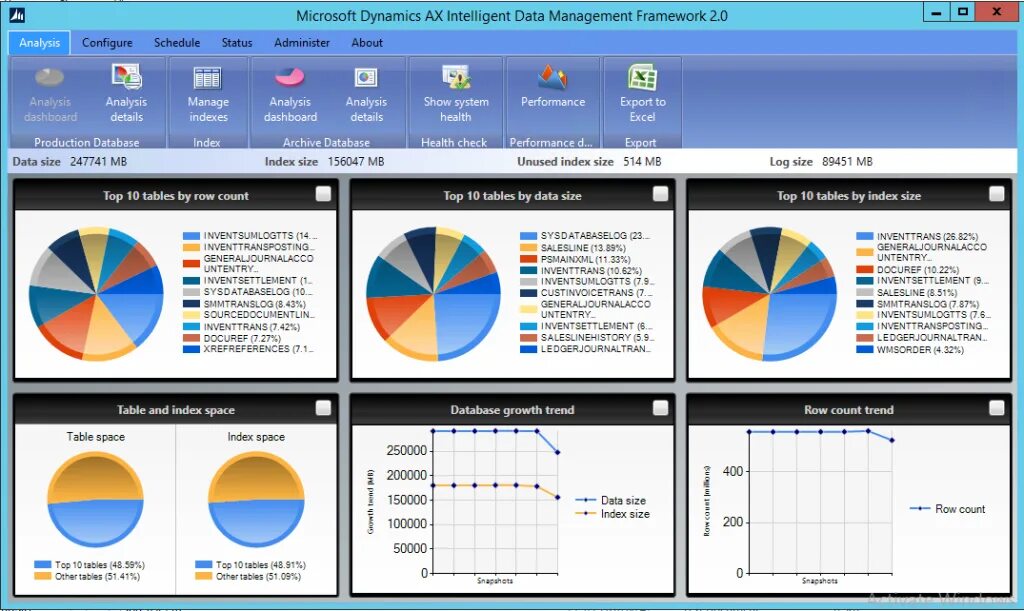
Task: Click Index size legend in growth trend
Action: (x=612, y=514)
